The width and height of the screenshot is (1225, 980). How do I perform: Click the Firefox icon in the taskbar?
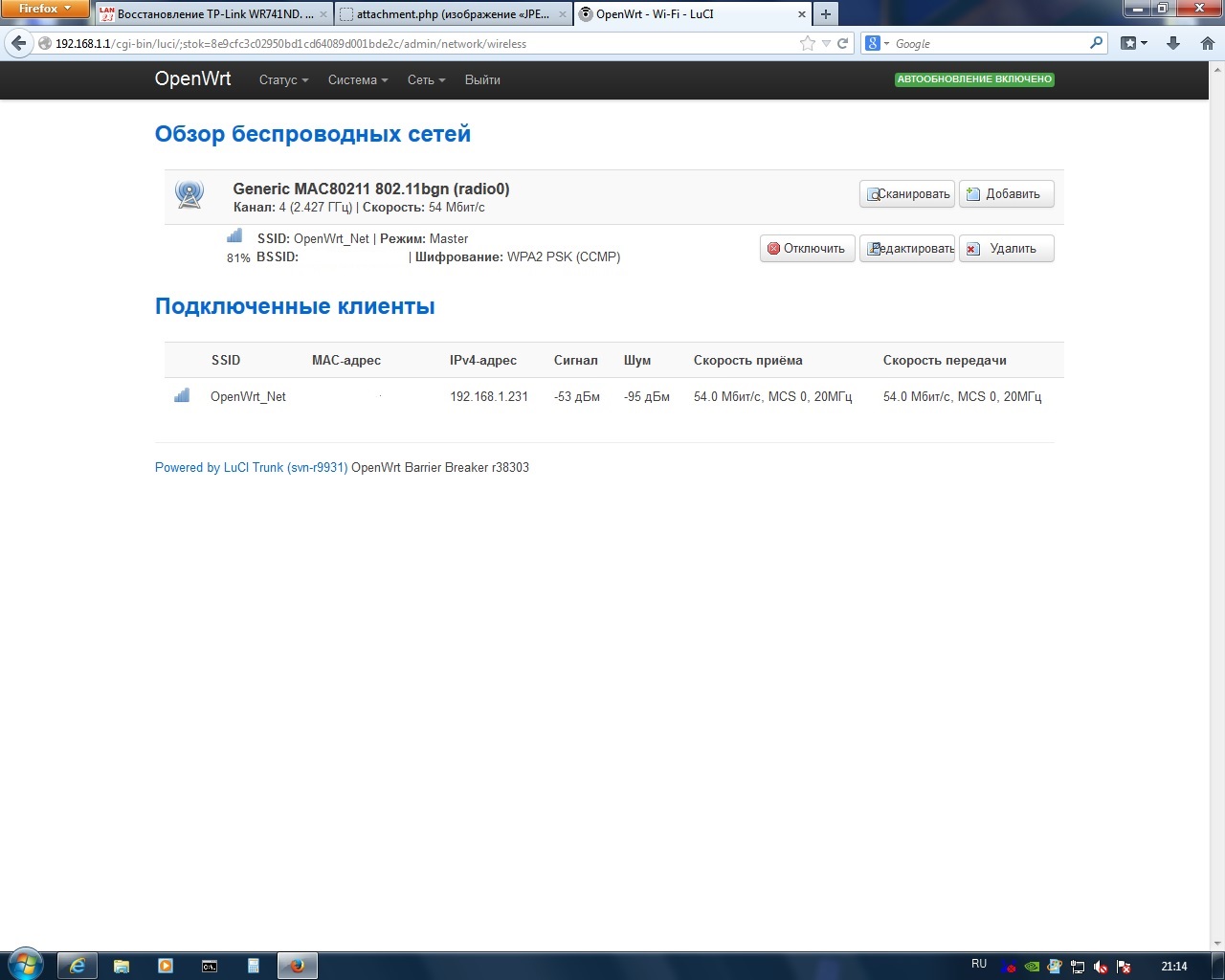click(x=298, y=966)
